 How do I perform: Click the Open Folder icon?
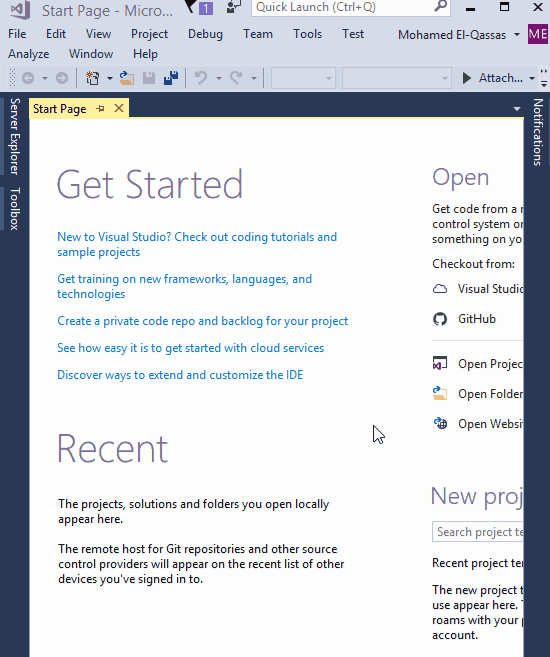pyautogui.click(x=440, y=393)
